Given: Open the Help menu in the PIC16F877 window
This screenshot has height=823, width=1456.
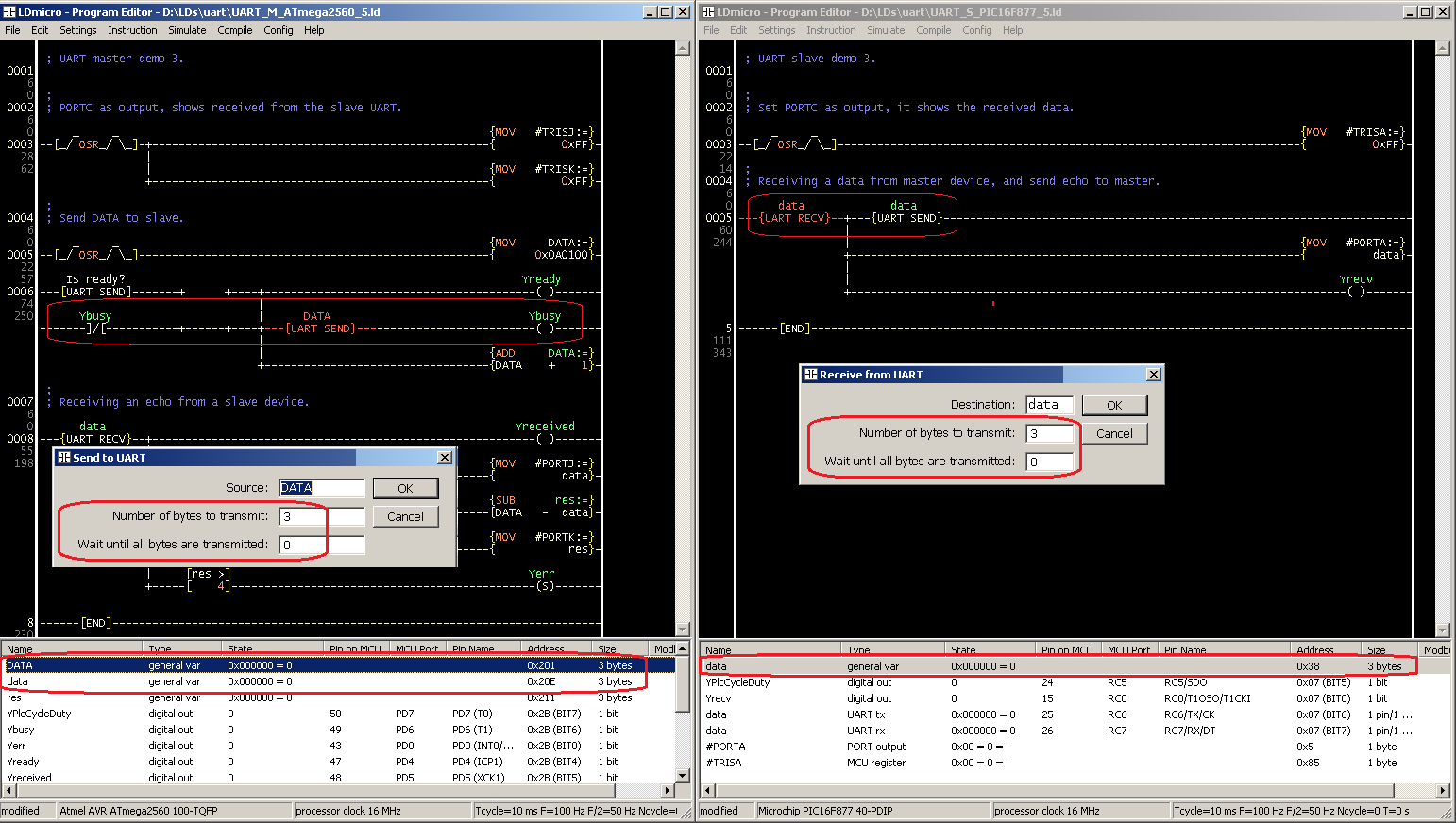Looking at the screenshot, I should [1013, 30].
